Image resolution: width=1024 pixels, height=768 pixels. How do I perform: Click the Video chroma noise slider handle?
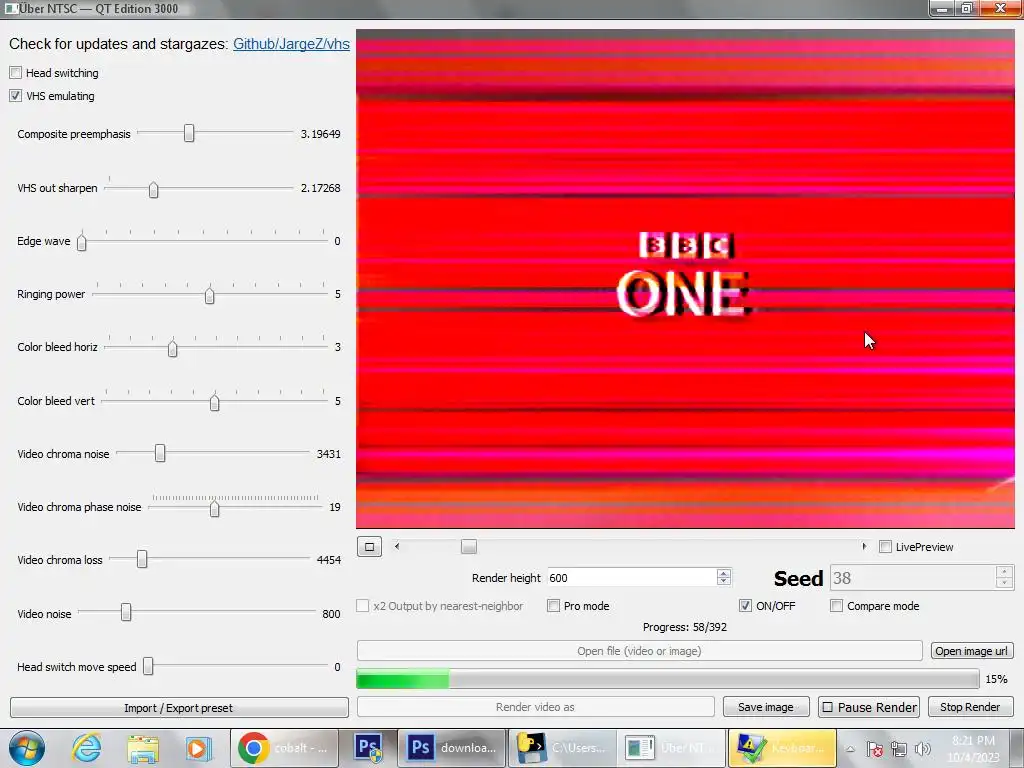(x=160, y=453)
